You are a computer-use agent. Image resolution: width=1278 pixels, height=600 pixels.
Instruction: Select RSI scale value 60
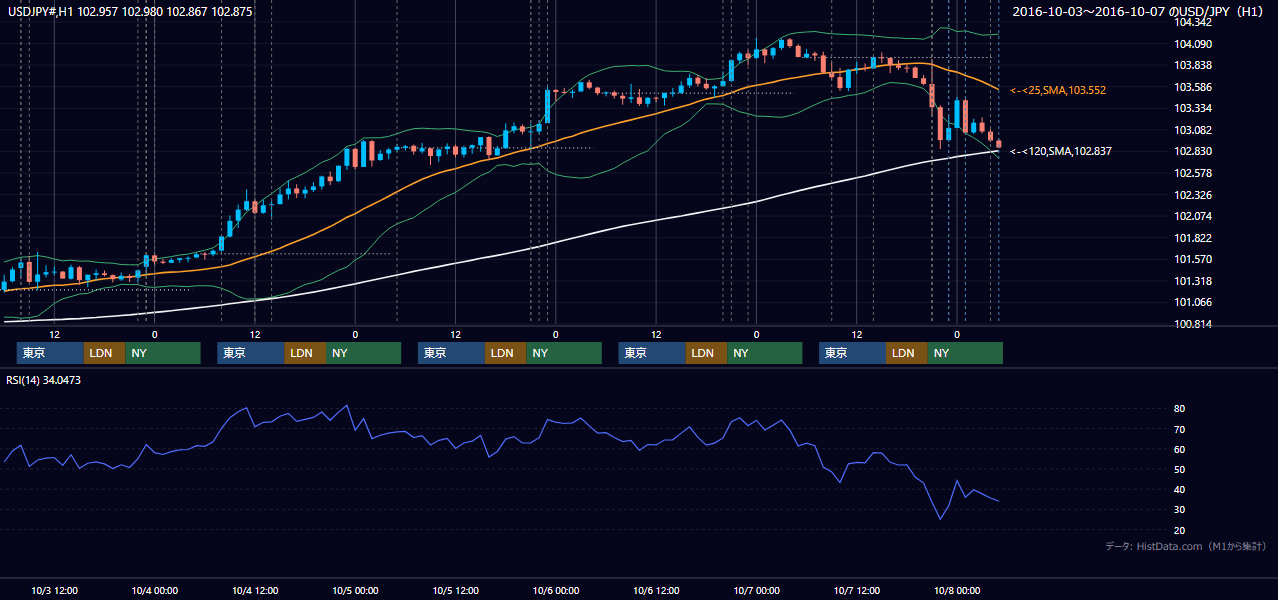click(1180, 449)
